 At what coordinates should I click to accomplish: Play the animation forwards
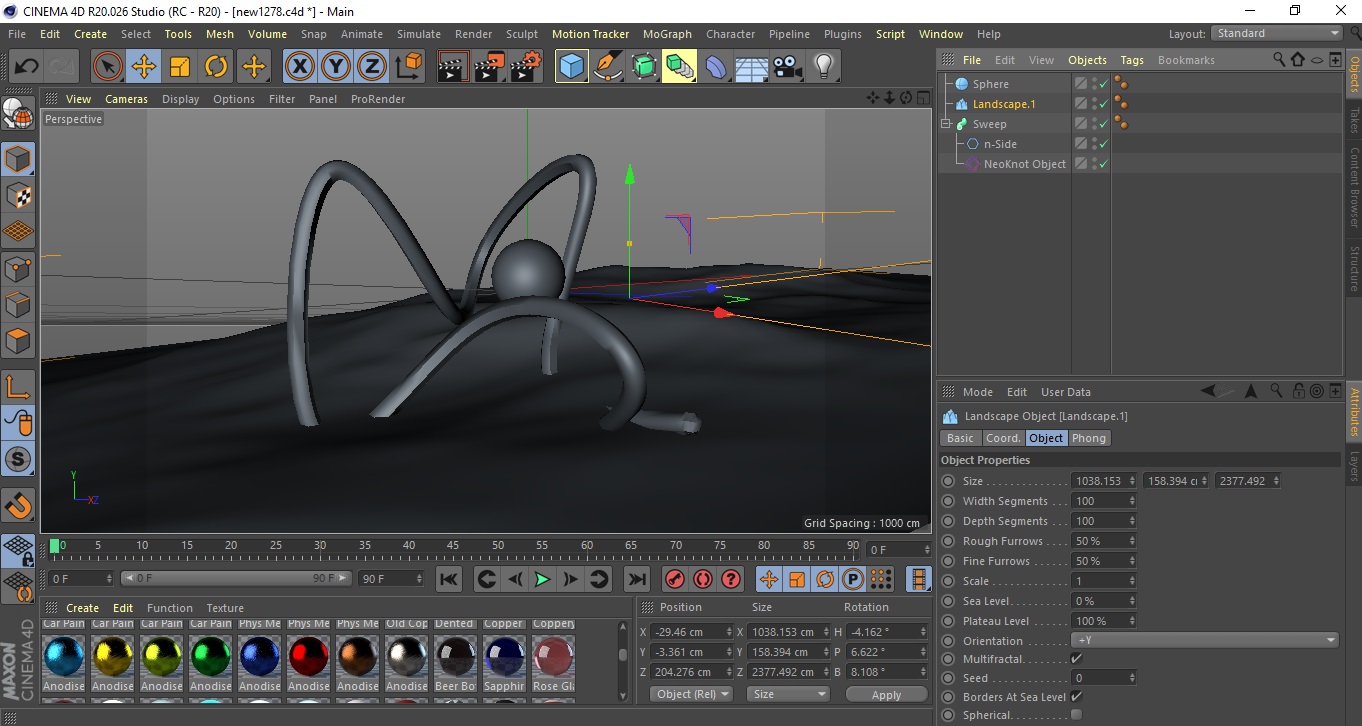coord(542,579)
